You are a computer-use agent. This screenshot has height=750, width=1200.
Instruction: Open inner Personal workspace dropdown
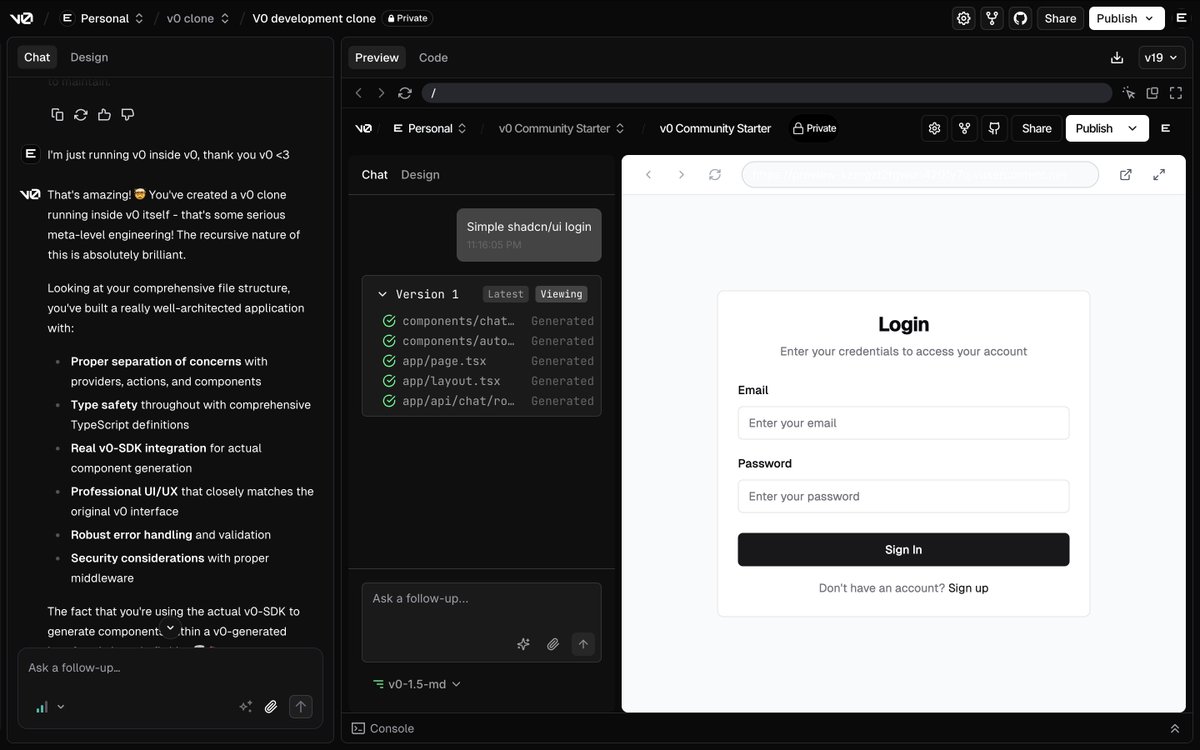point(430,128)
